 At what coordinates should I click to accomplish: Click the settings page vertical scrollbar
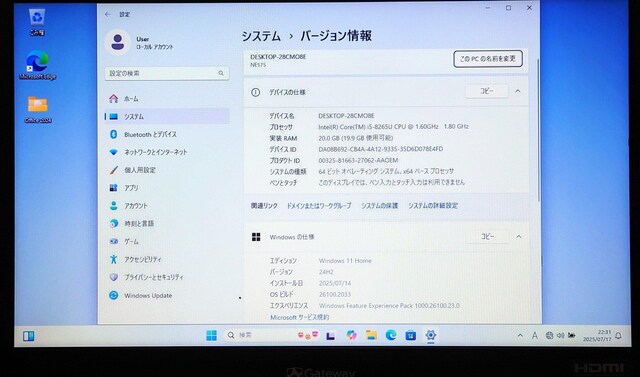(x=538, y=131)
